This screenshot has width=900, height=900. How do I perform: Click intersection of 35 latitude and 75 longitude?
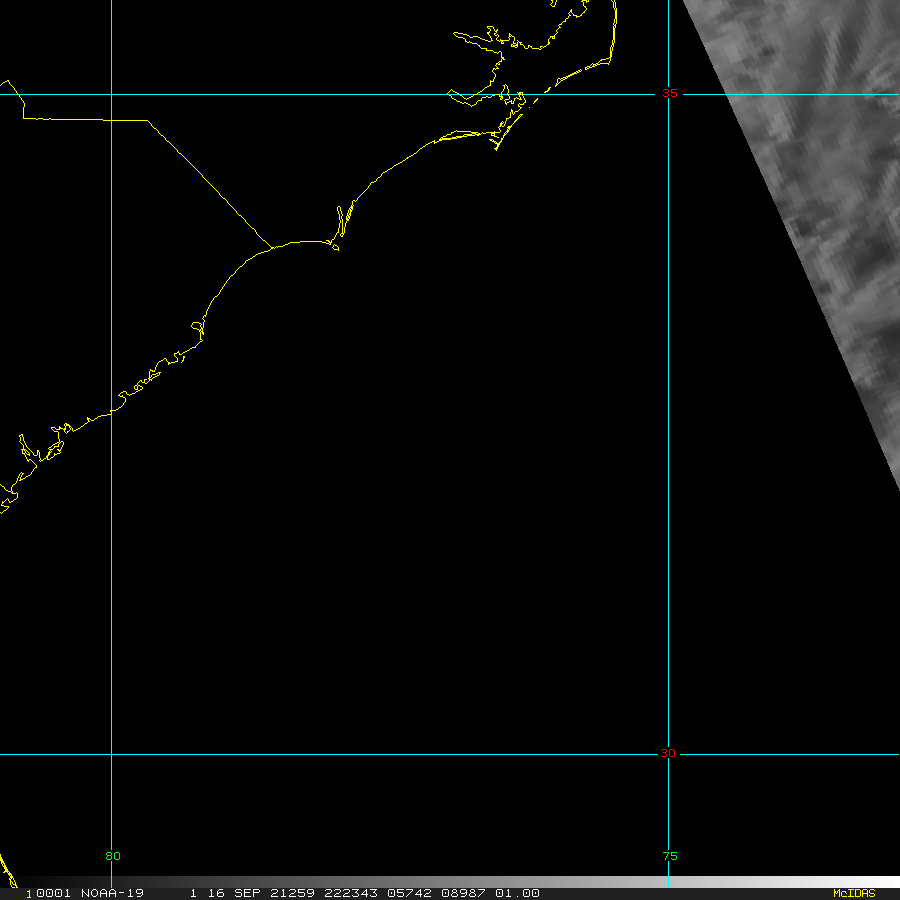(669, 95)
